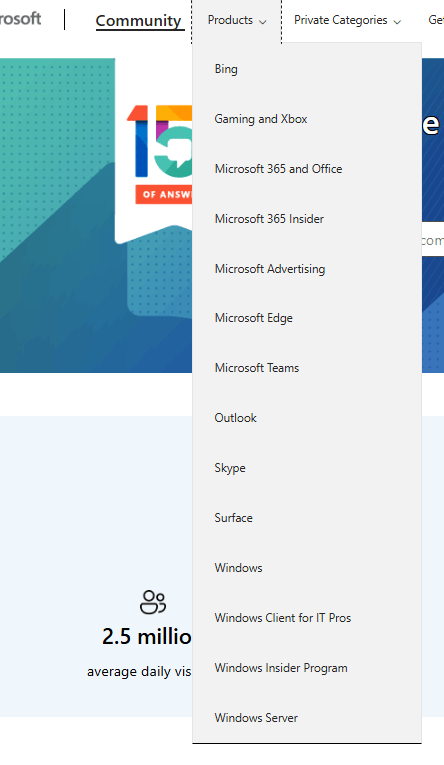Open the Surface category
Viewport: 444px width, 765px height.
coord(307,518)
